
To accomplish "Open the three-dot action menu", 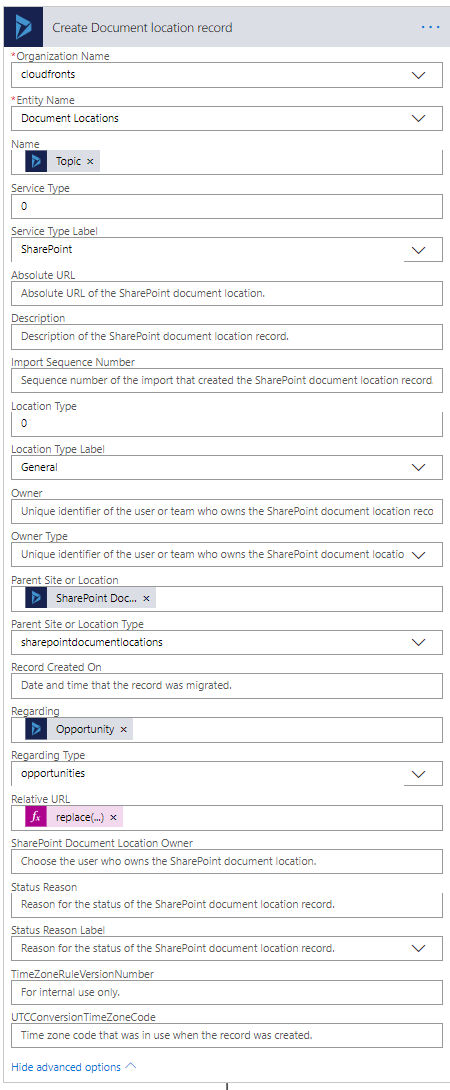I will click(431, 27).
